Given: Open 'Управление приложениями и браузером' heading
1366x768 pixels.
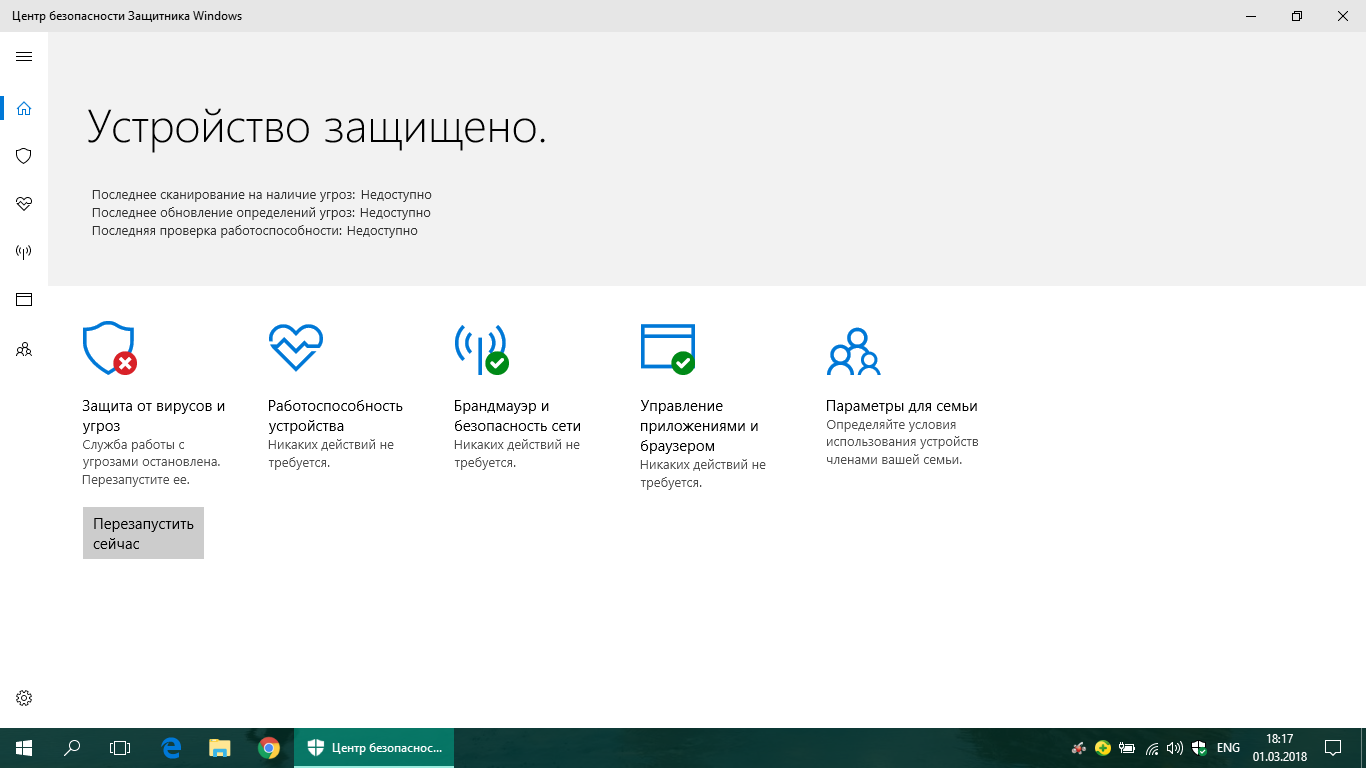Looking at the screenshot, I should [700, 426].
